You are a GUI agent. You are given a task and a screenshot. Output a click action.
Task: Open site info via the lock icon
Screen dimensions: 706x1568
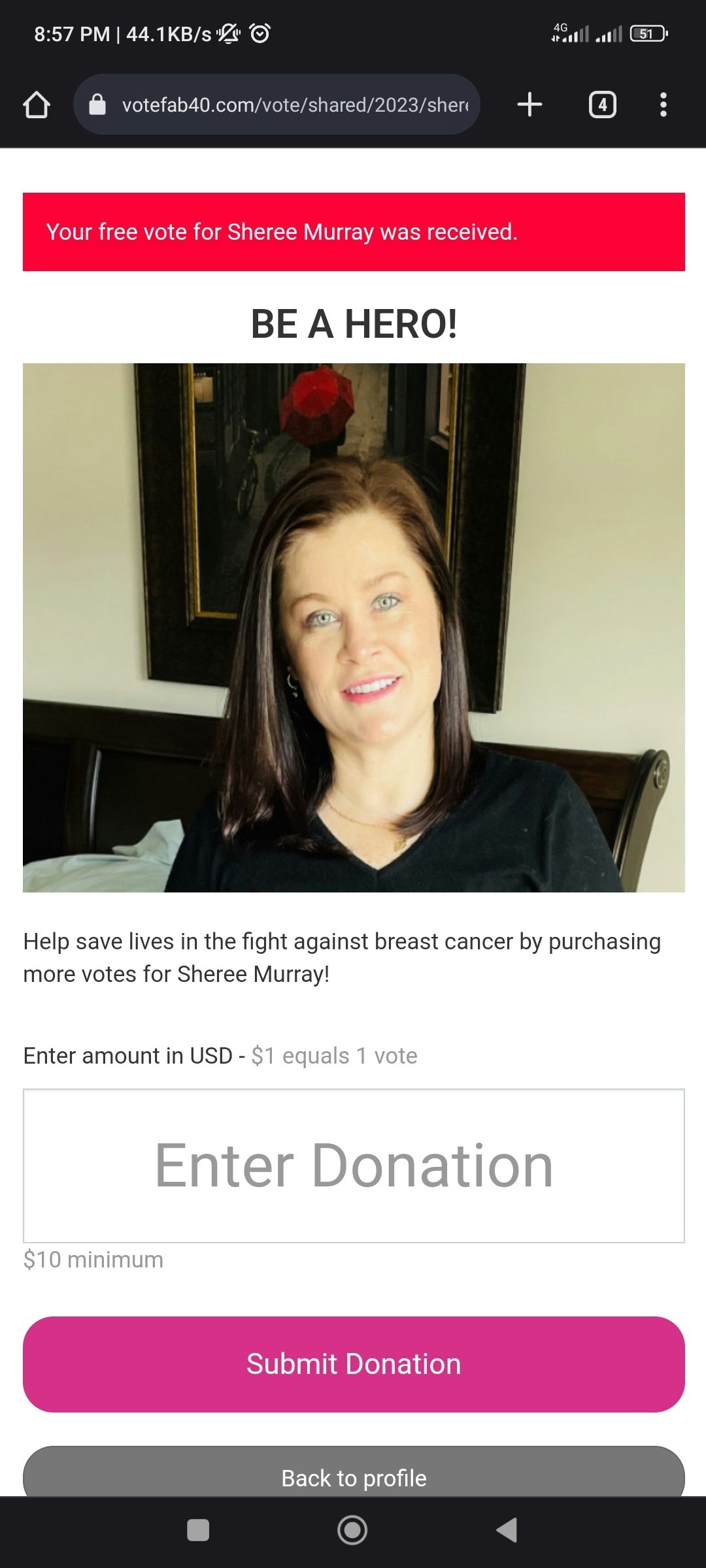point(97,105)
